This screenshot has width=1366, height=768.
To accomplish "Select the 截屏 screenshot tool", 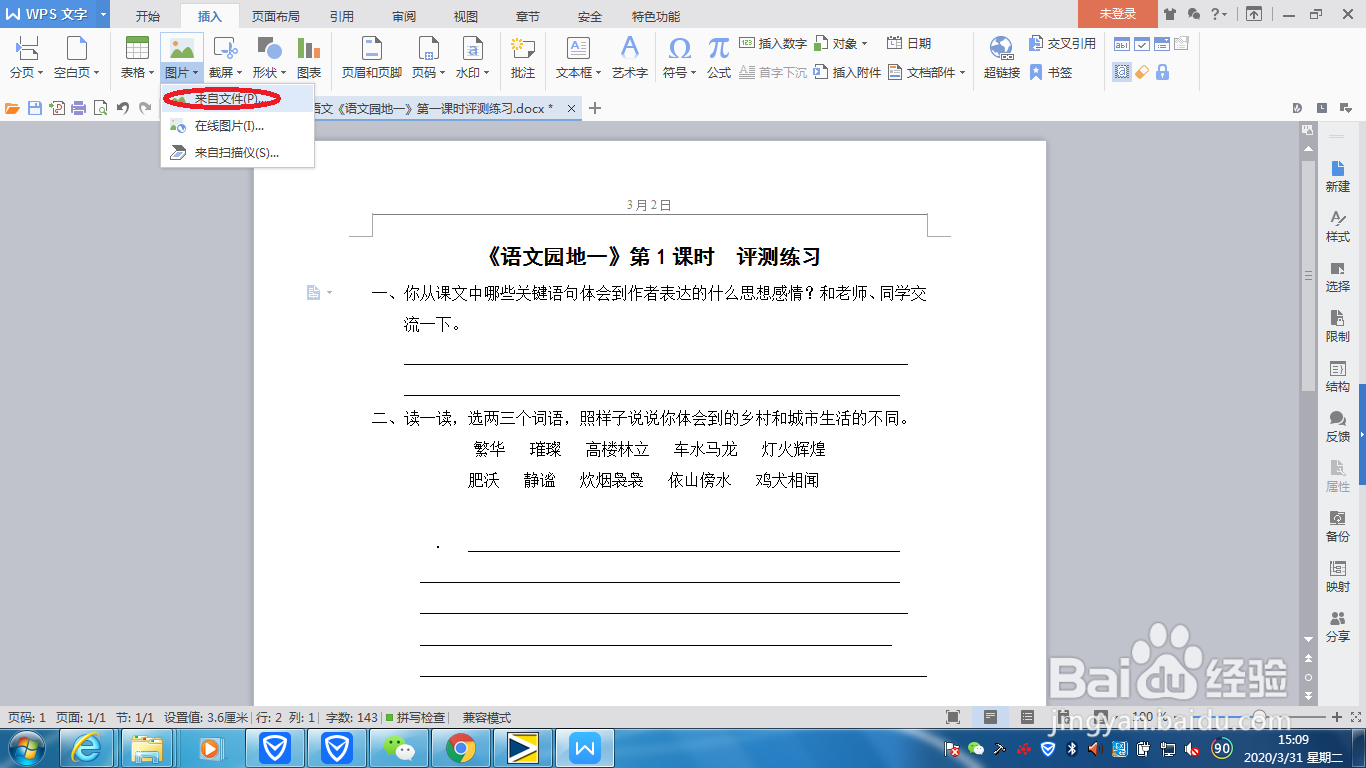I will [x=225, y=55].
